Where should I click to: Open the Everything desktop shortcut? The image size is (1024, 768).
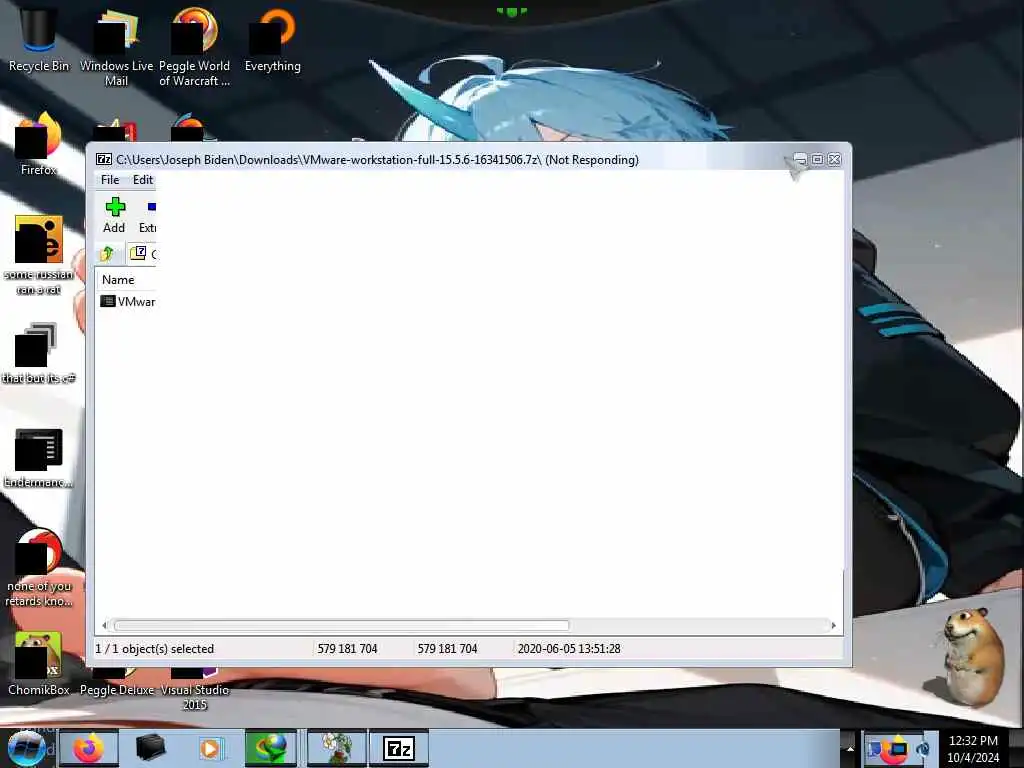pos(272,39)
